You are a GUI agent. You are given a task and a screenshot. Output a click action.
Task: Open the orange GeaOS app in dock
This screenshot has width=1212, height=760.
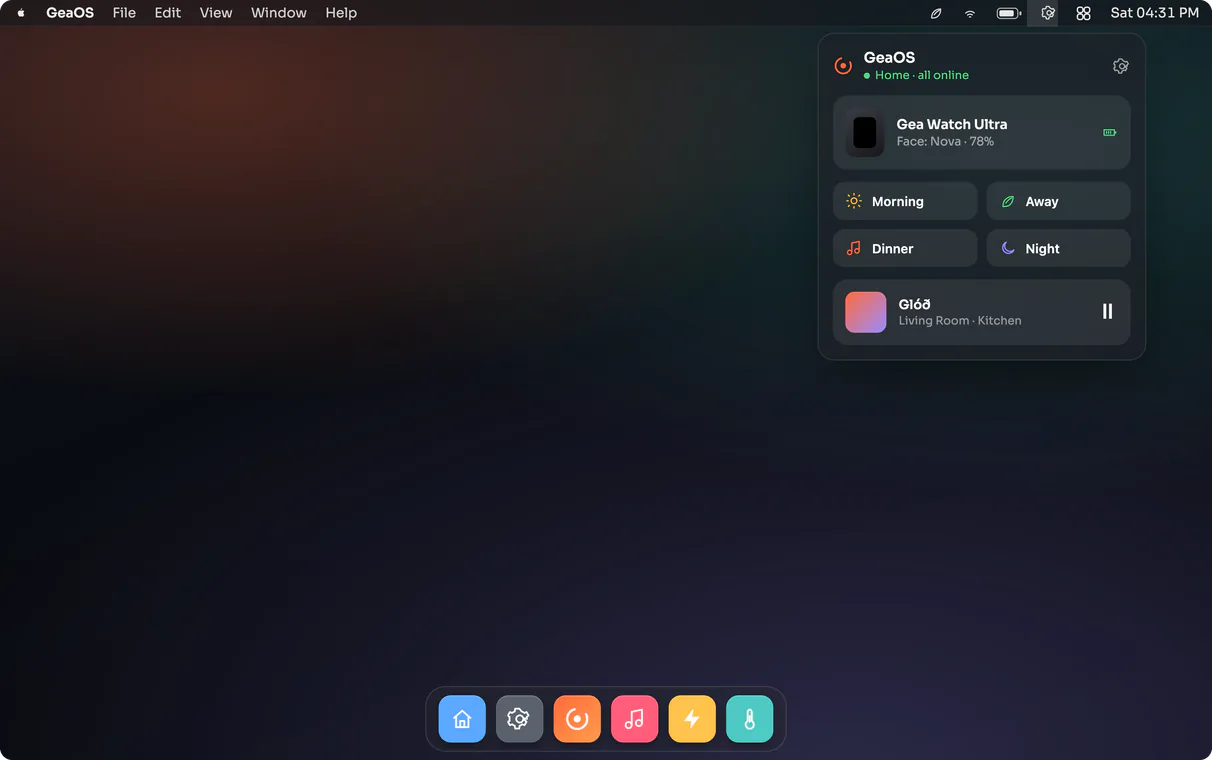(x=577, y=719)
